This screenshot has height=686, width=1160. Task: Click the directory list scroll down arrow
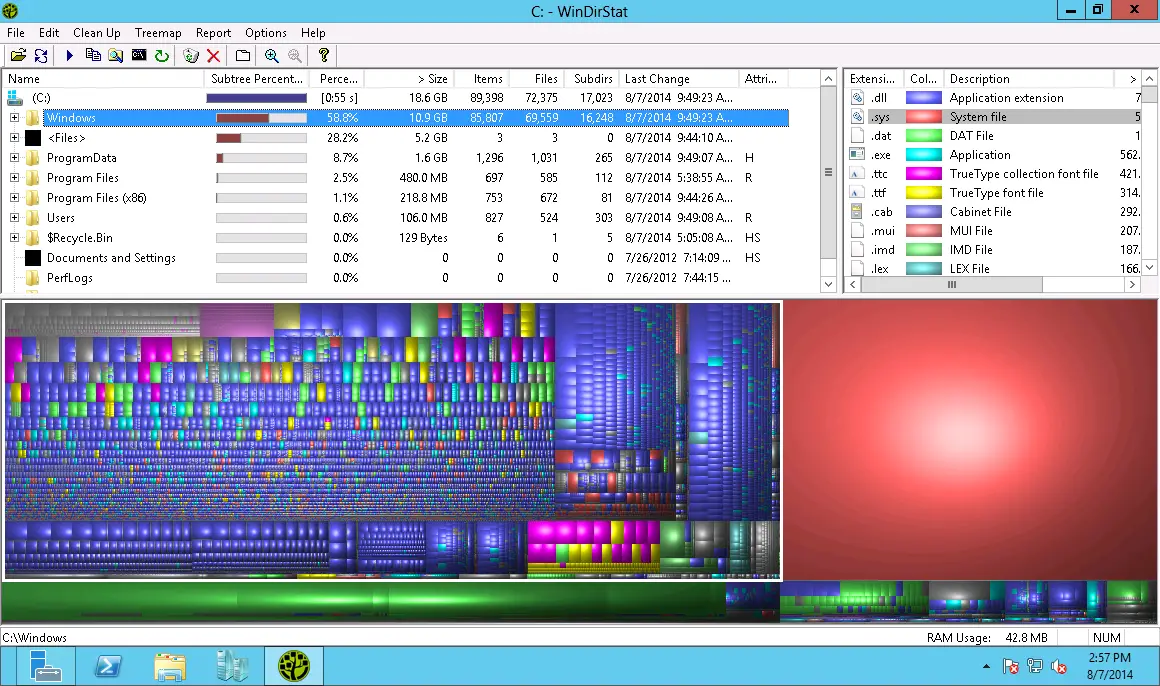pos(828,284)
